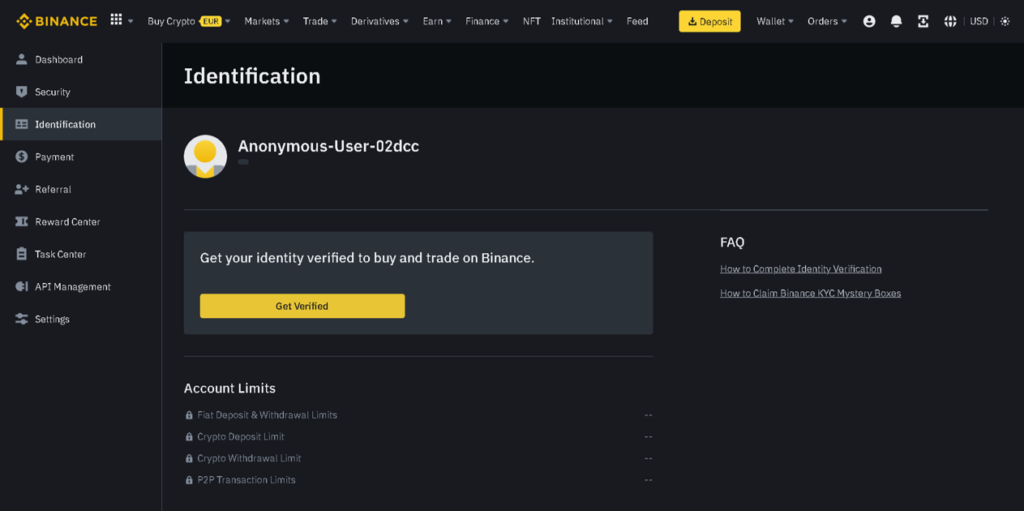This screenshot has height=511, width=1024.
Task: Open the apps grid icon
Action: (116, 20)
